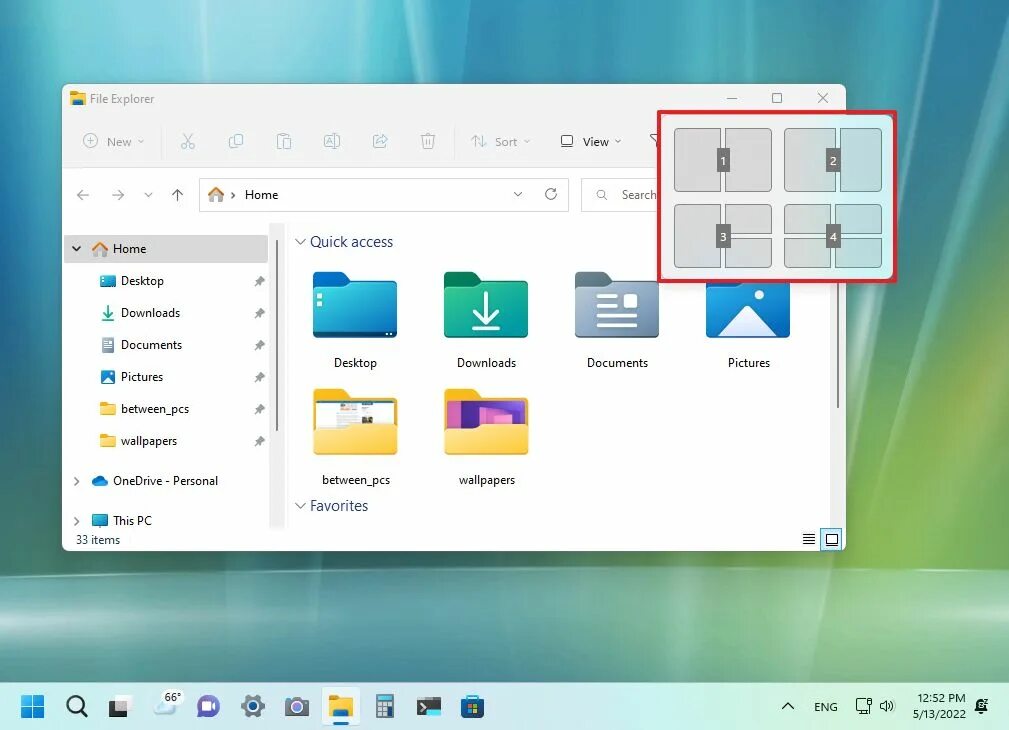Unpin Pictures from the sidebar
The image size is (1009, 730).
click(259, 377)
